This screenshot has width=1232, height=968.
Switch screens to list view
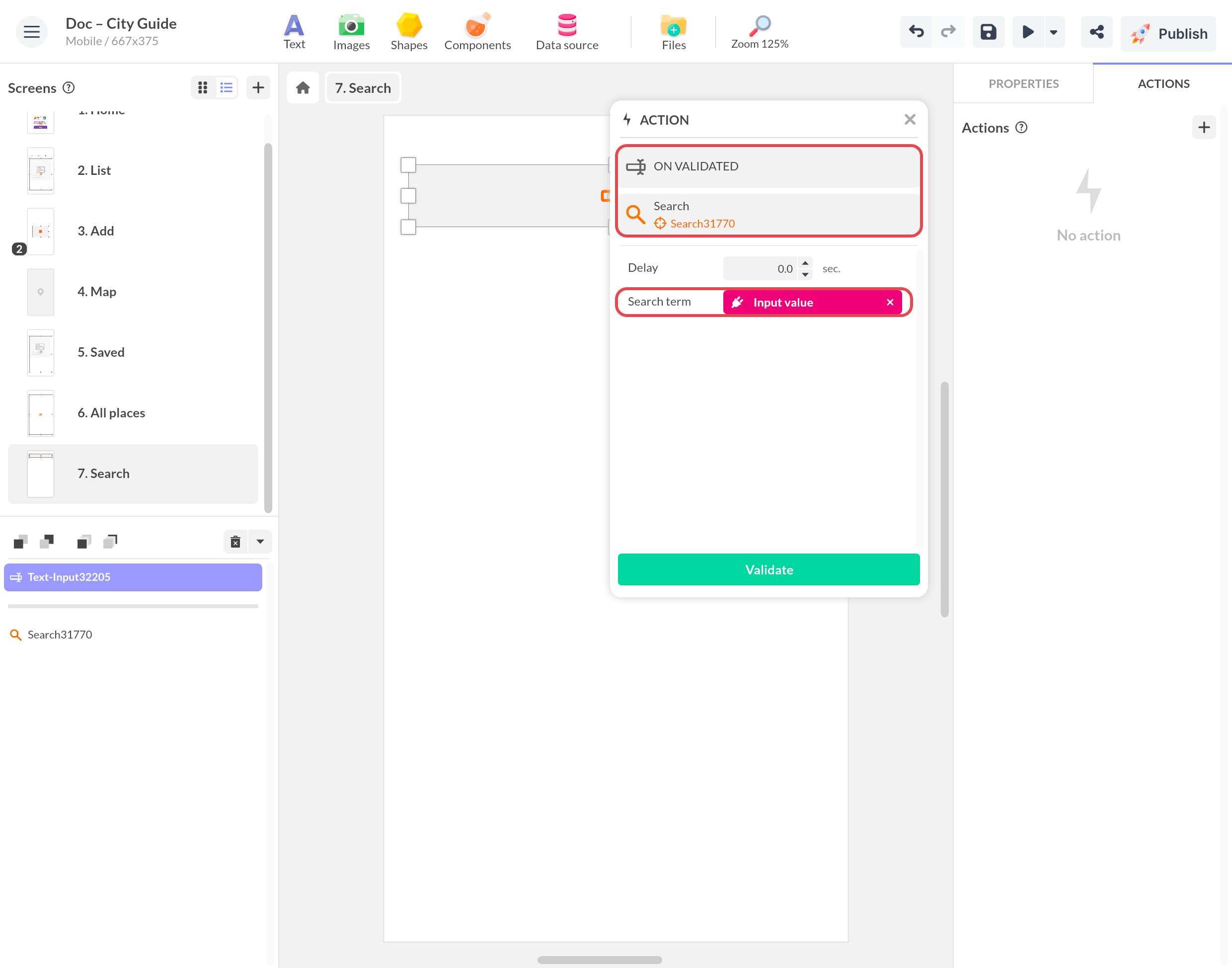tap(227, 87)
